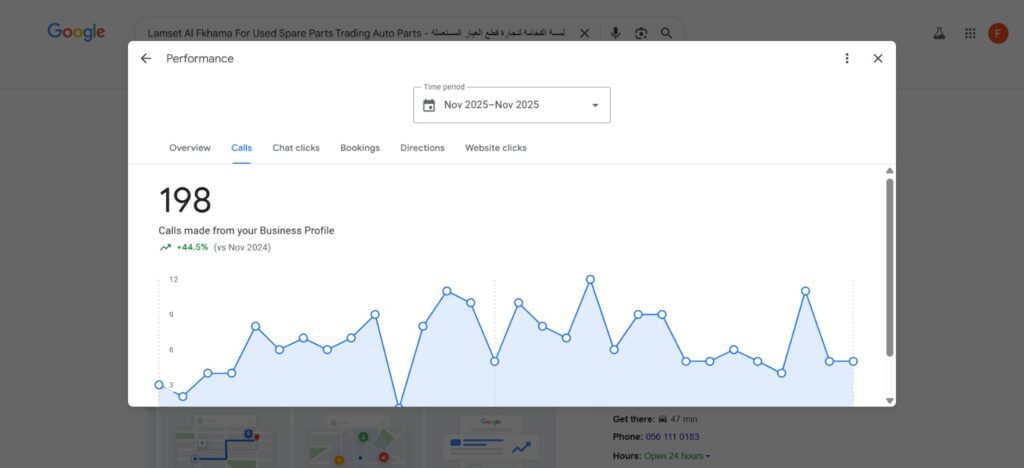Switch to the Overview tab
Viewport: 1024px width, 468px height.
coord(190,148)
